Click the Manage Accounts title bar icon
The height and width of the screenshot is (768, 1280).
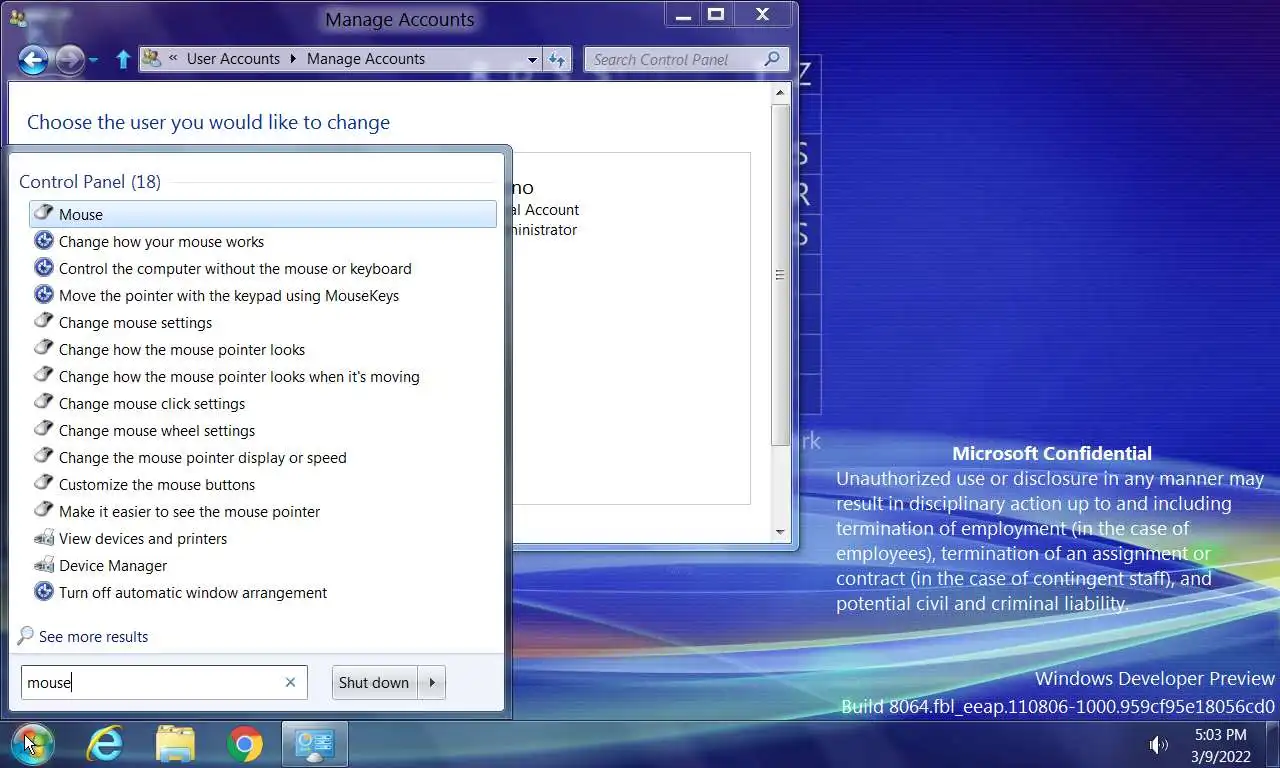tap(17, 17)
